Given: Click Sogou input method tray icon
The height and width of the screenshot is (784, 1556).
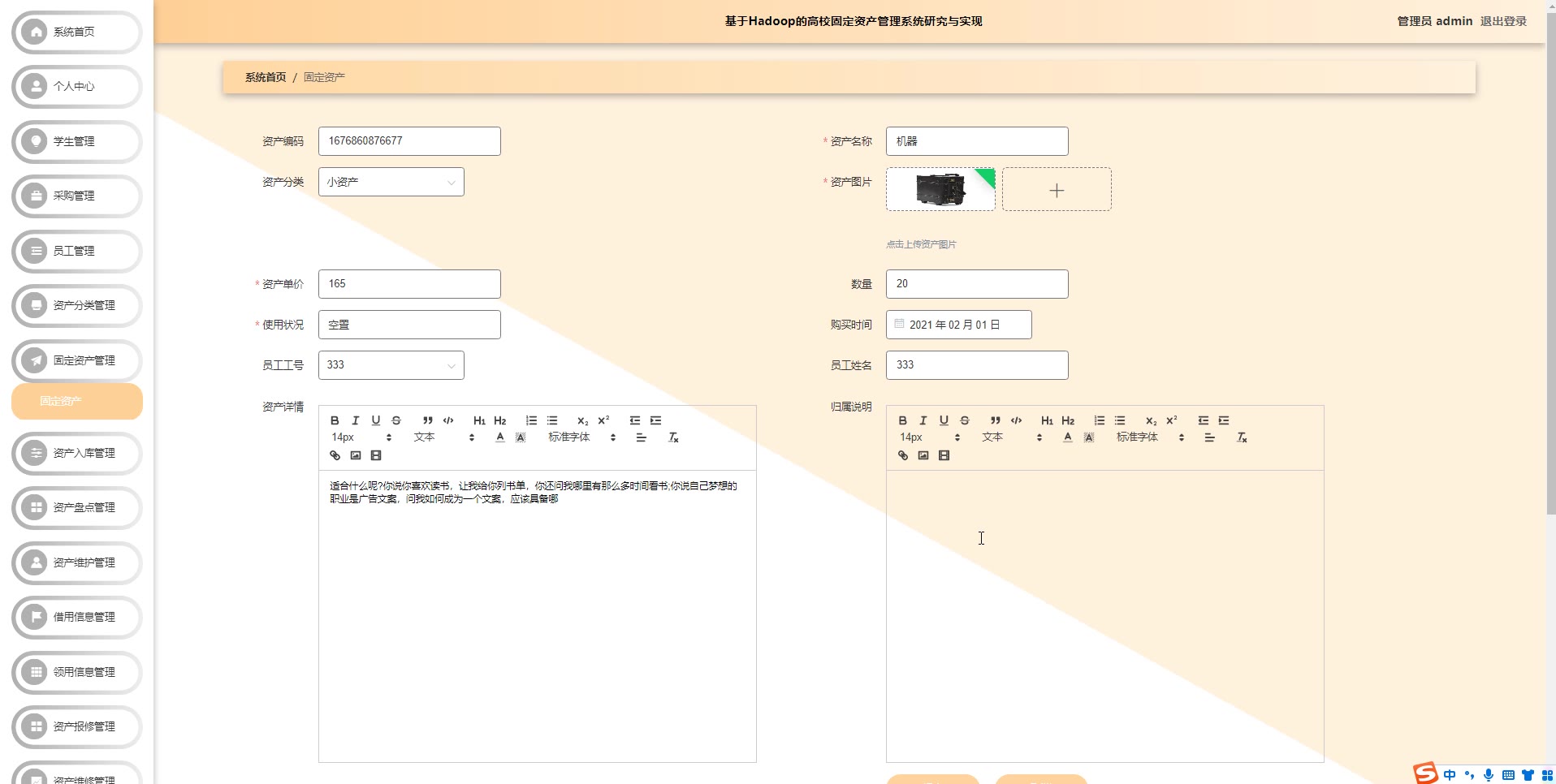Looking at the screenshot, I should 1425,773.
